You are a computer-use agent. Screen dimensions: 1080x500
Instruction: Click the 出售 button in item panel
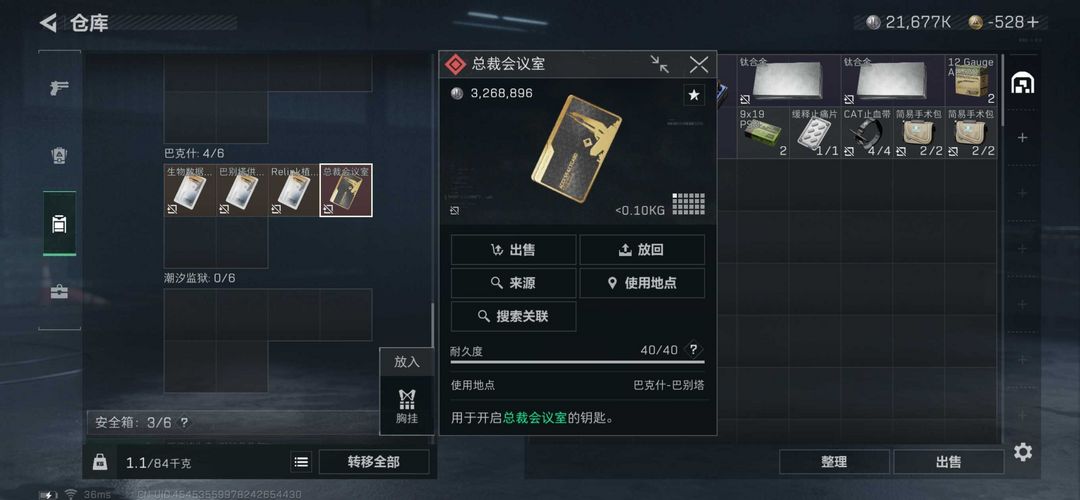[x=513, y=250]
